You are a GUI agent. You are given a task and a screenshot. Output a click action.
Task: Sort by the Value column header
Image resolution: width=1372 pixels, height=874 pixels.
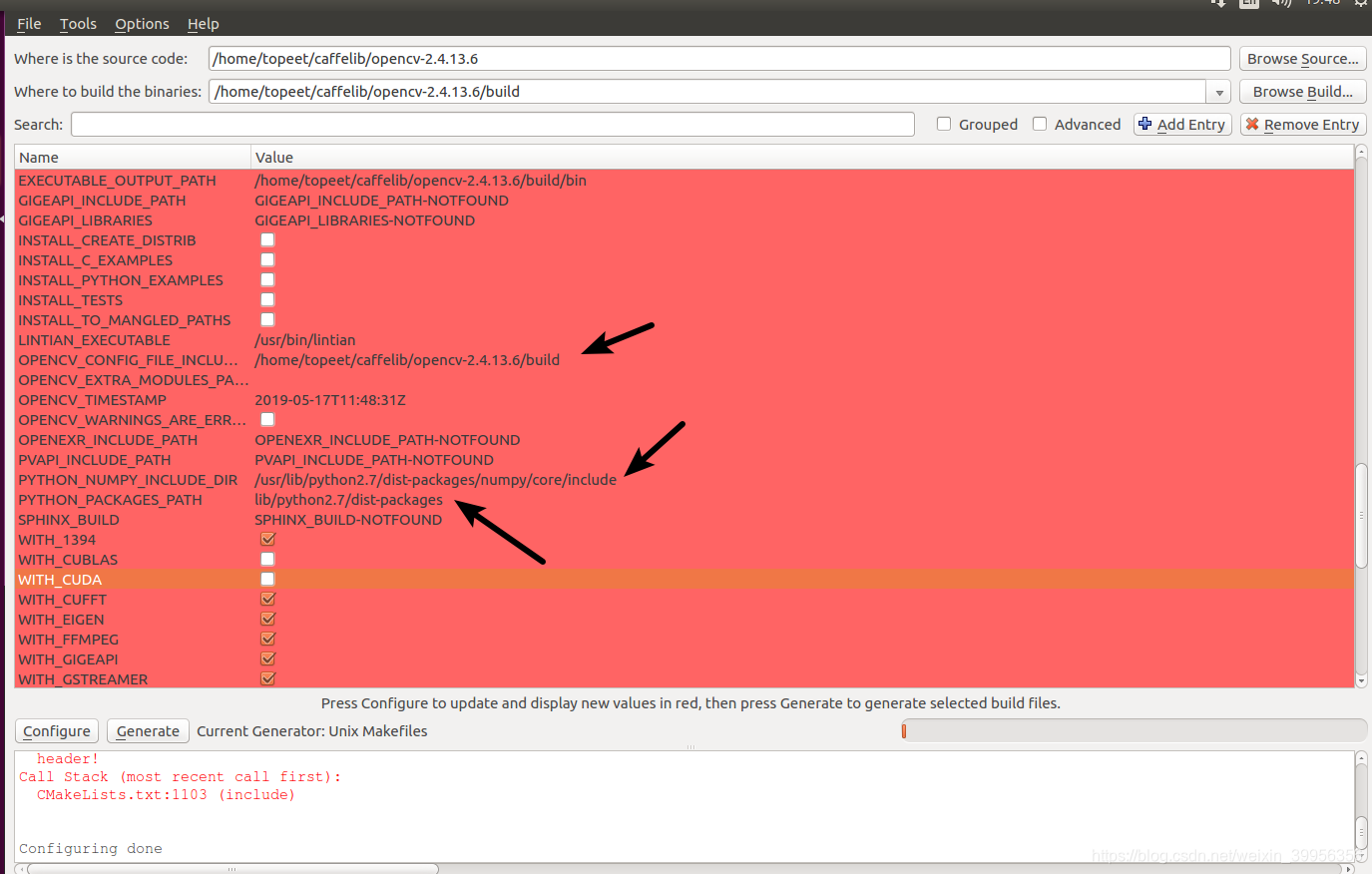[x=802, y=158]
